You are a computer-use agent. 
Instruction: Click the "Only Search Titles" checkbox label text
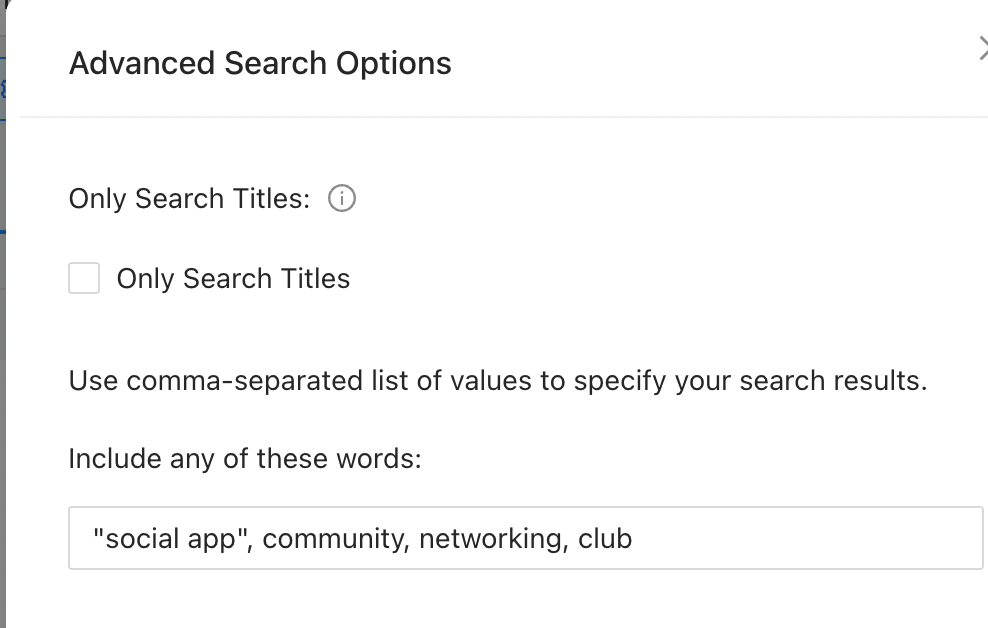(x=233, y=279)
